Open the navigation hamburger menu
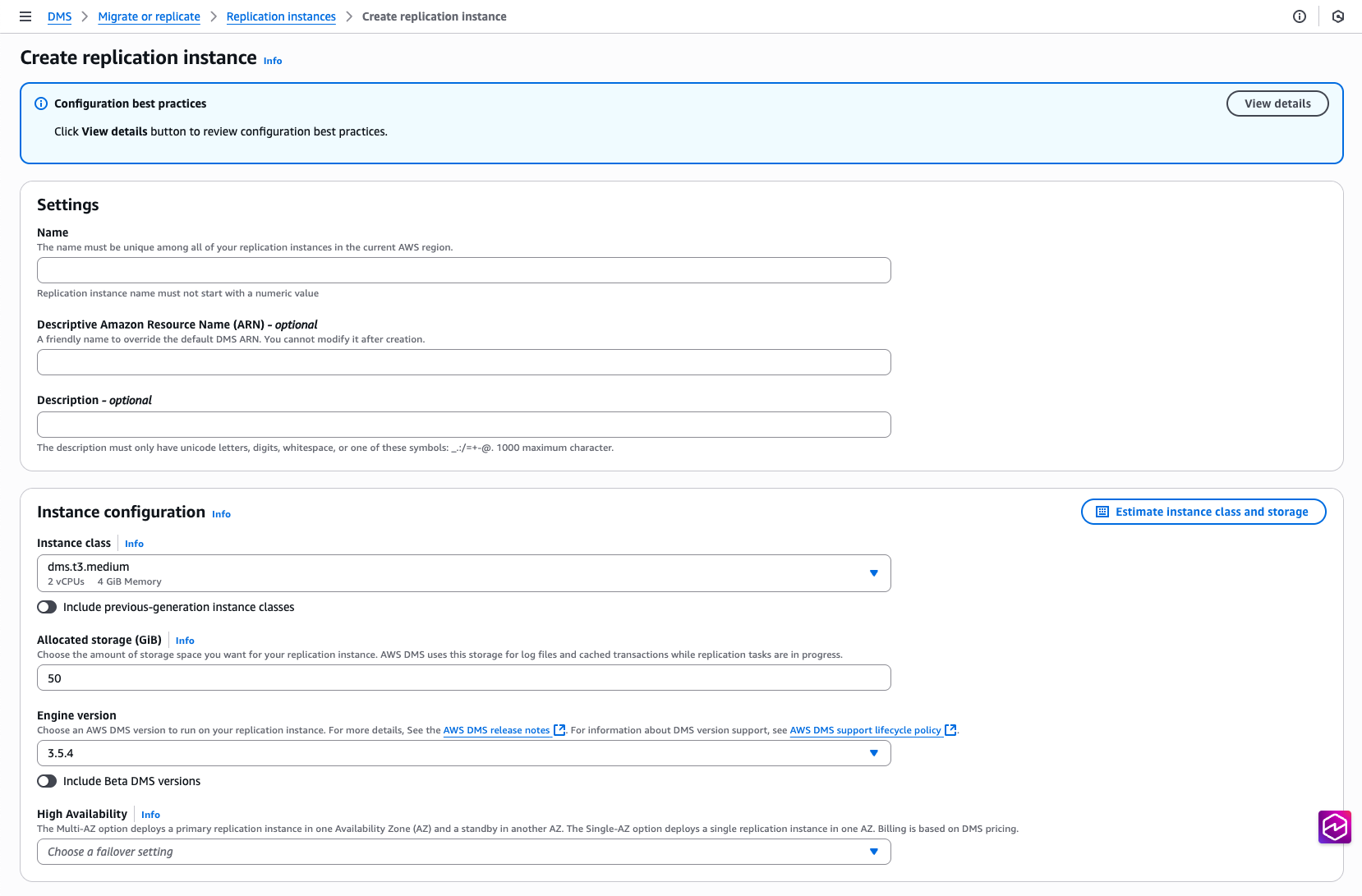The height and width of the screenshot is (896, 1362). pos(25,16)
